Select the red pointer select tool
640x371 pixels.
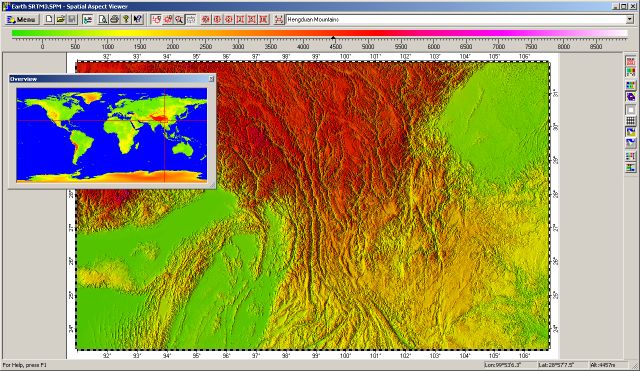tap(156, 19)
